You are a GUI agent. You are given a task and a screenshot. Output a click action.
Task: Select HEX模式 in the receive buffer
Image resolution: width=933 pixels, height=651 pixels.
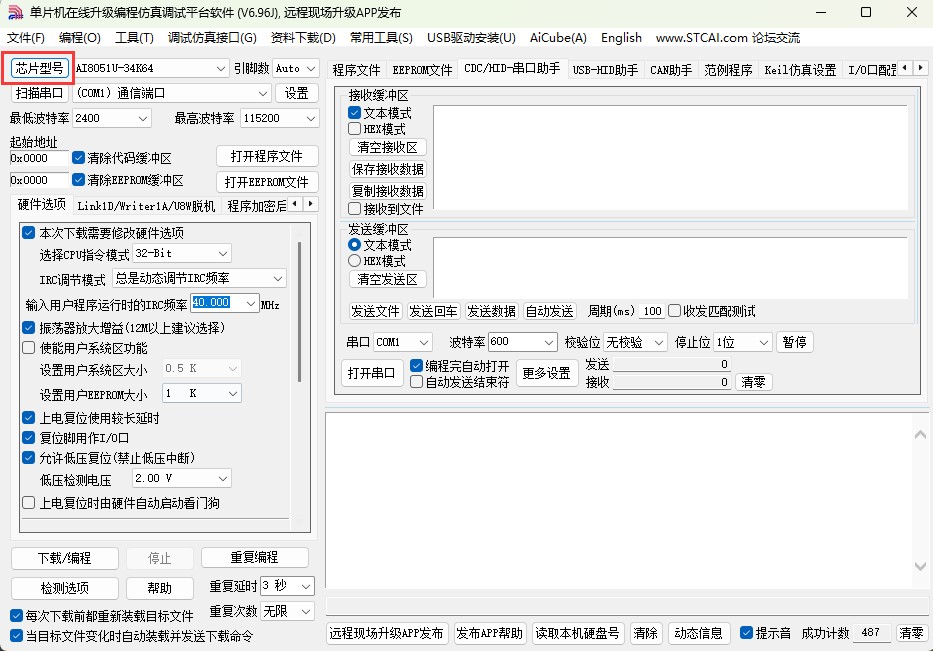pyautogui.click(x=354, y=128)
